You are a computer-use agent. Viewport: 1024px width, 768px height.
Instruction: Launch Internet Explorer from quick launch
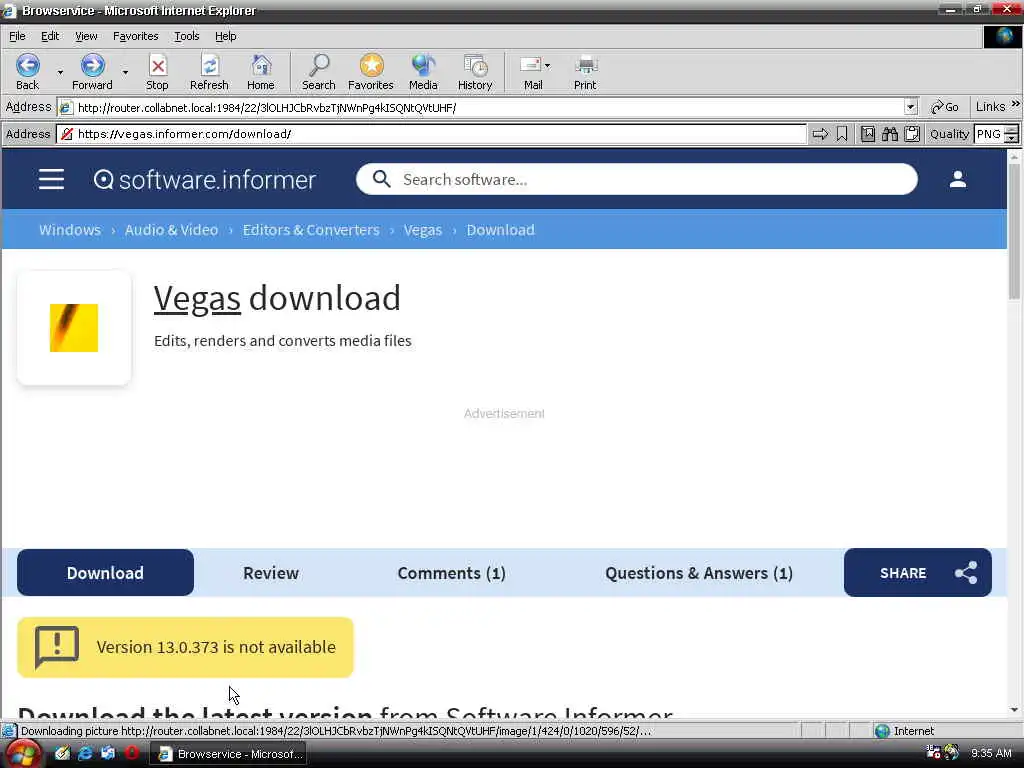click(85, 754)
